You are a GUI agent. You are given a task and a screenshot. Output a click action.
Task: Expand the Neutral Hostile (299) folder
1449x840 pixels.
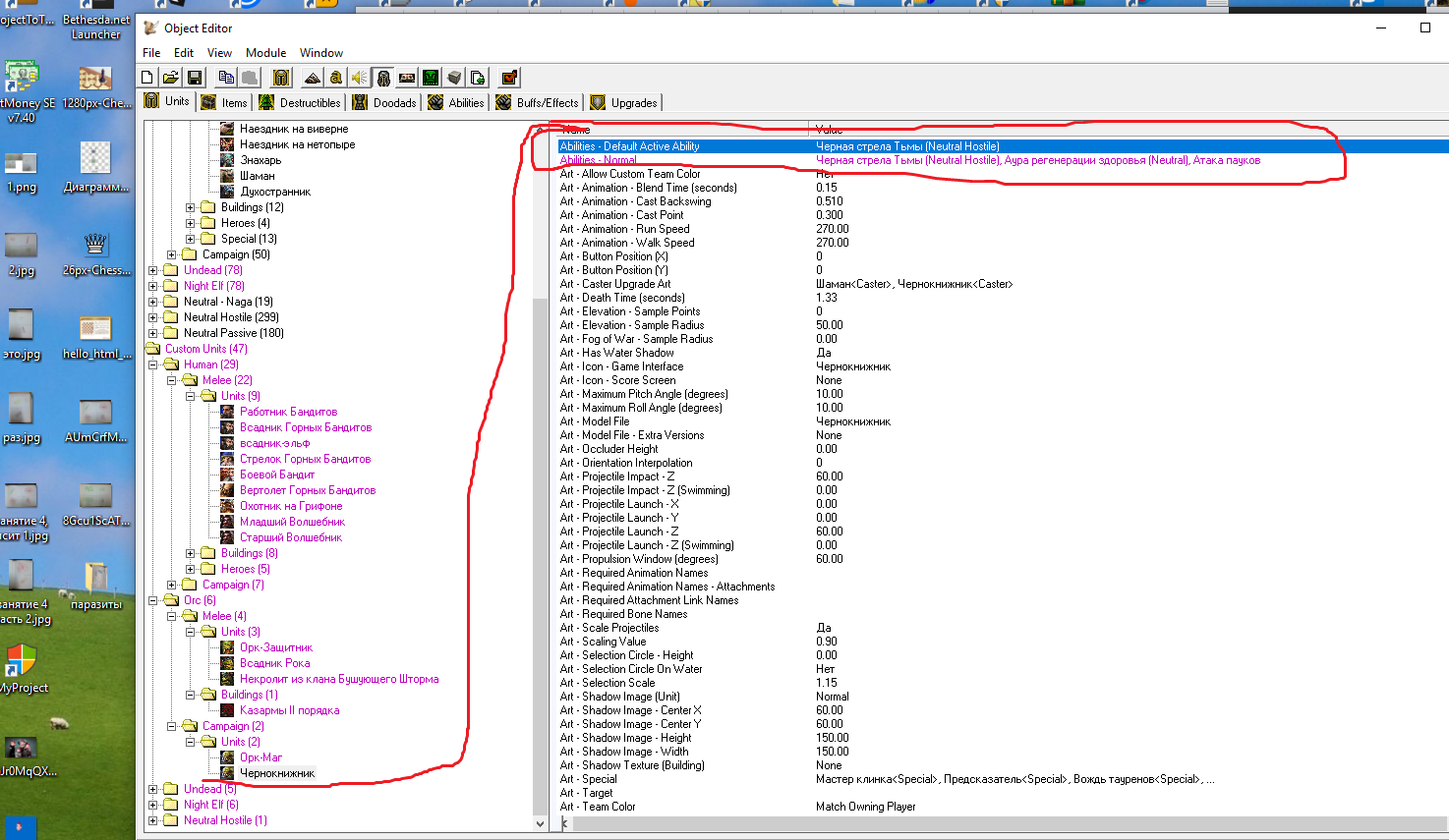click(x=153, y=317)
